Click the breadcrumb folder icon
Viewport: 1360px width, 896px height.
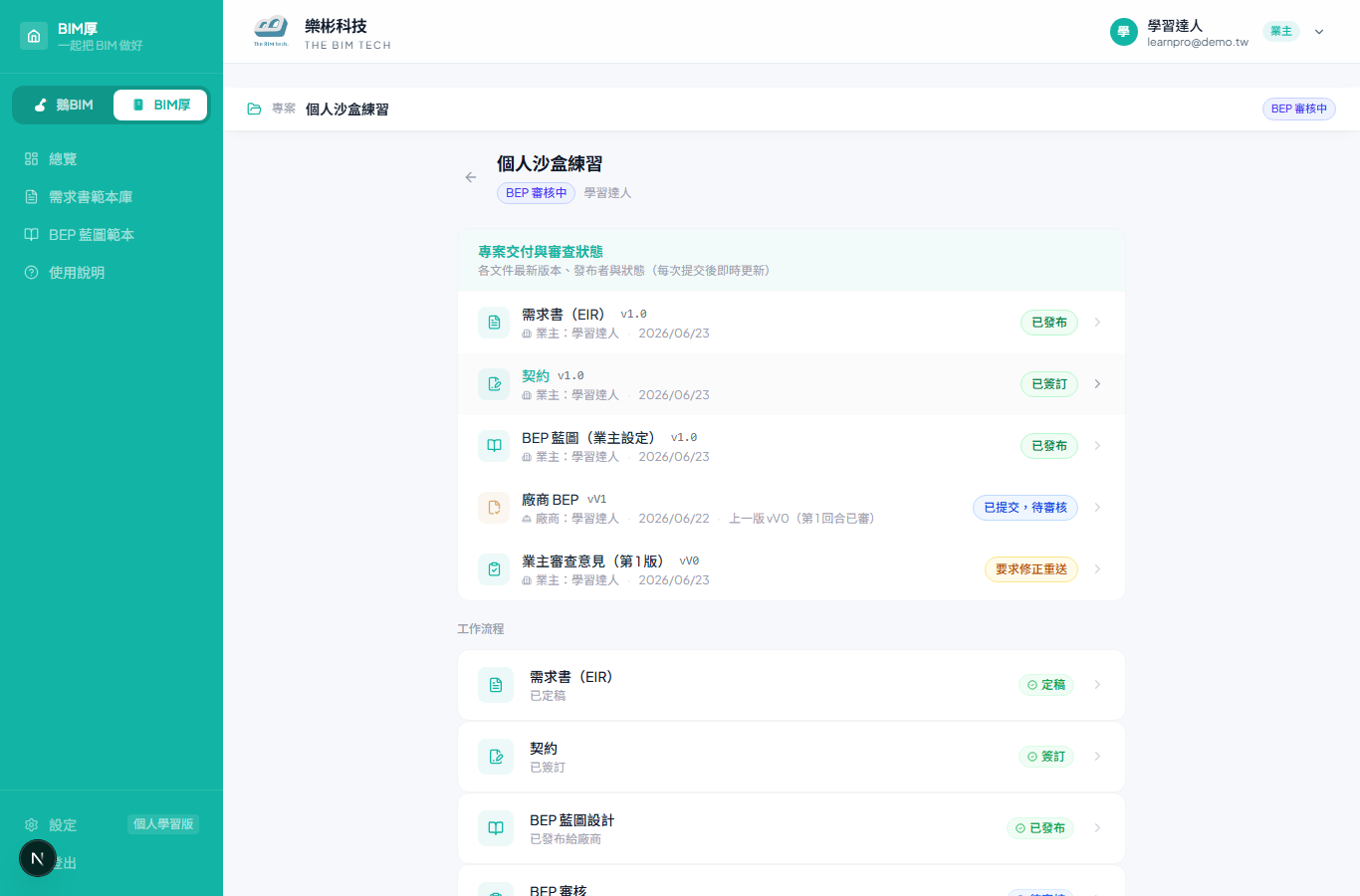[x=254, y=109]
